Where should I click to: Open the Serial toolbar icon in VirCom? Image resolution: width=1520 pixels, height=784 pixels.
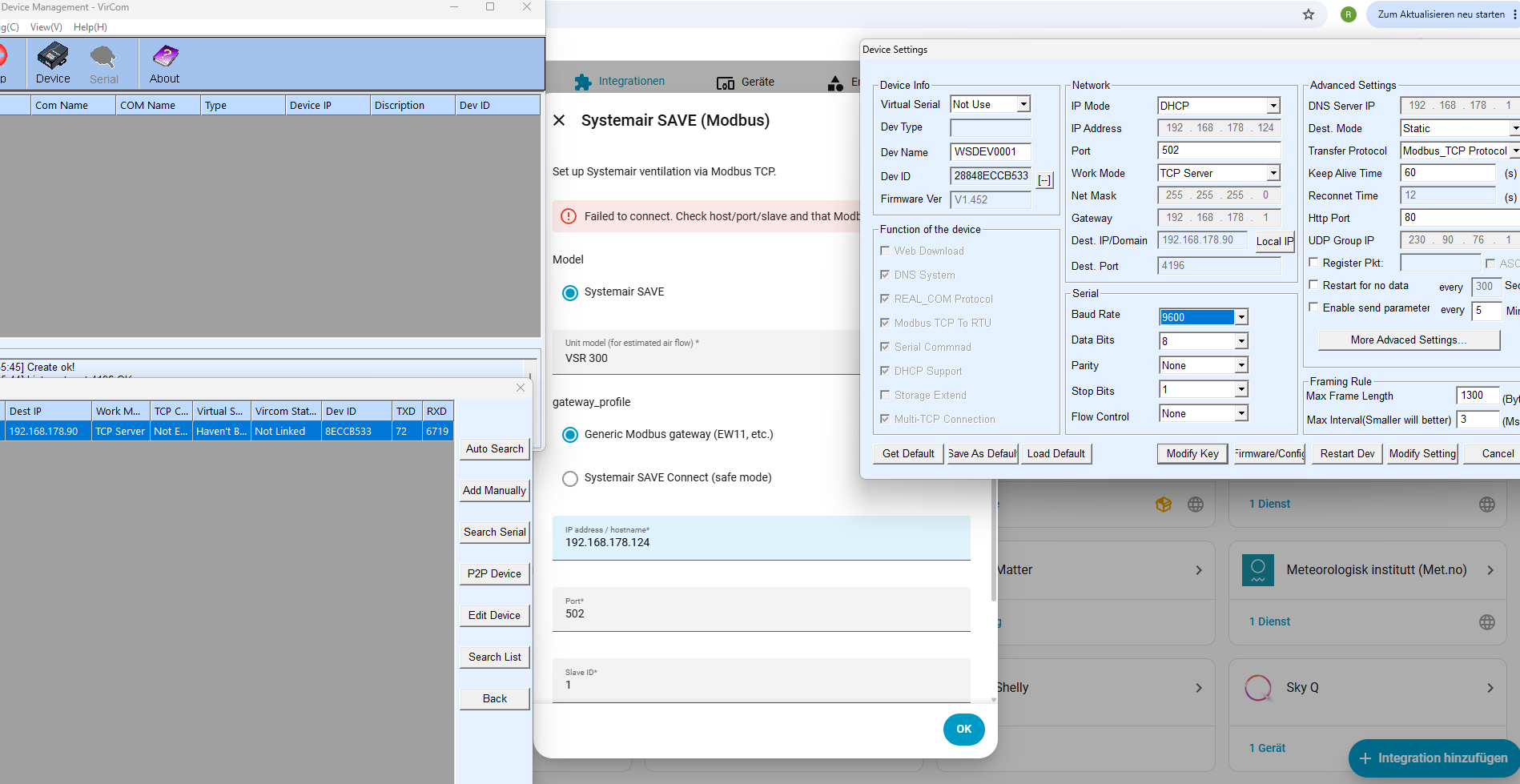[103, 64]
